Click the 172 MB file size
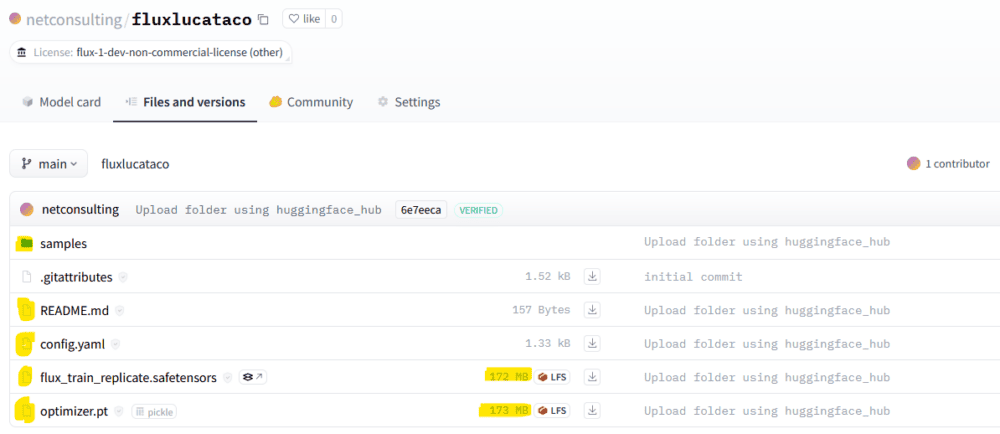 pyautogui.click(x=508, y=377)
